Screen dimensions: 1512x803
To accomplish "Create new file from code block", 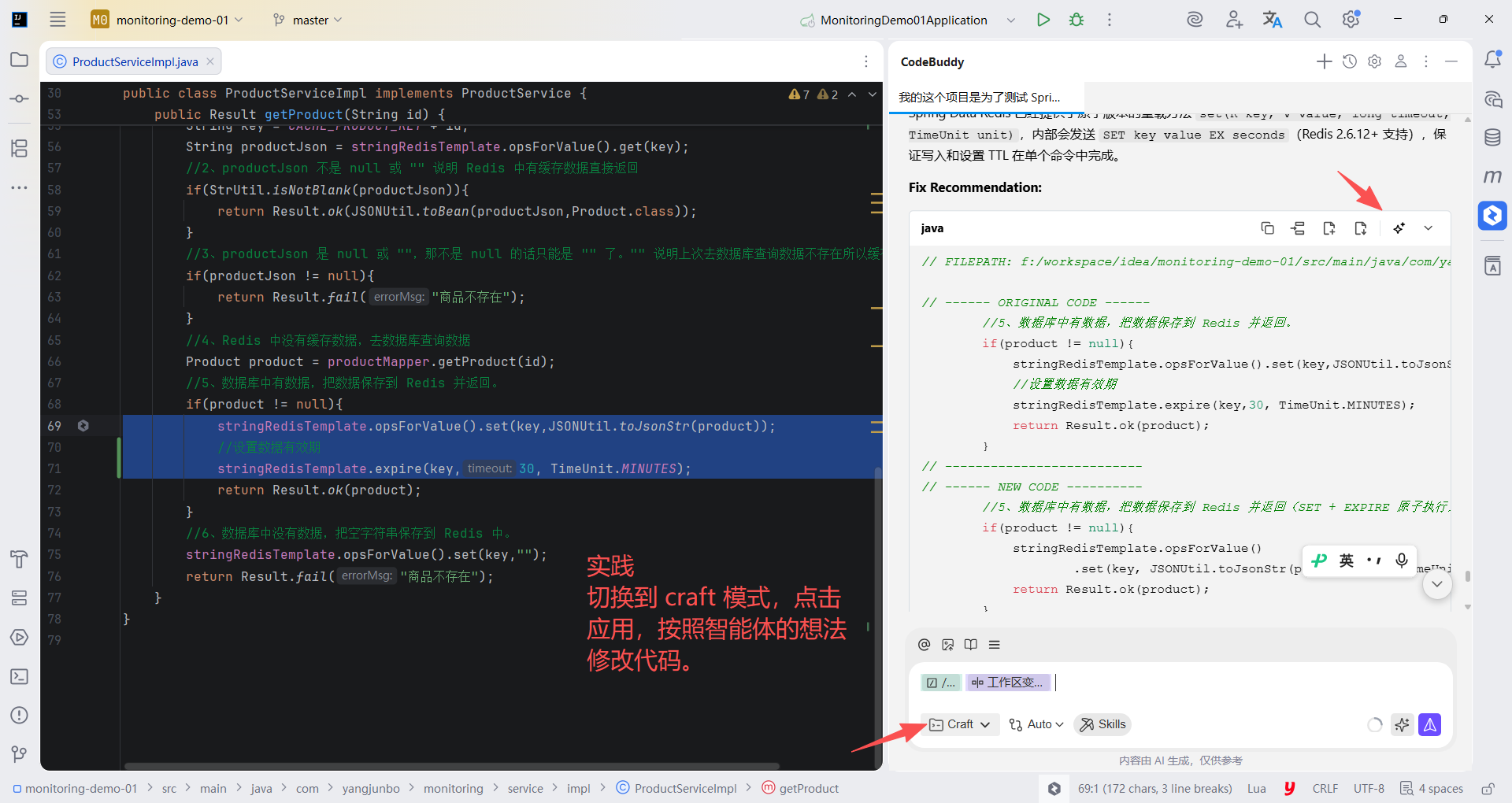I will [x=1329, y=228].
